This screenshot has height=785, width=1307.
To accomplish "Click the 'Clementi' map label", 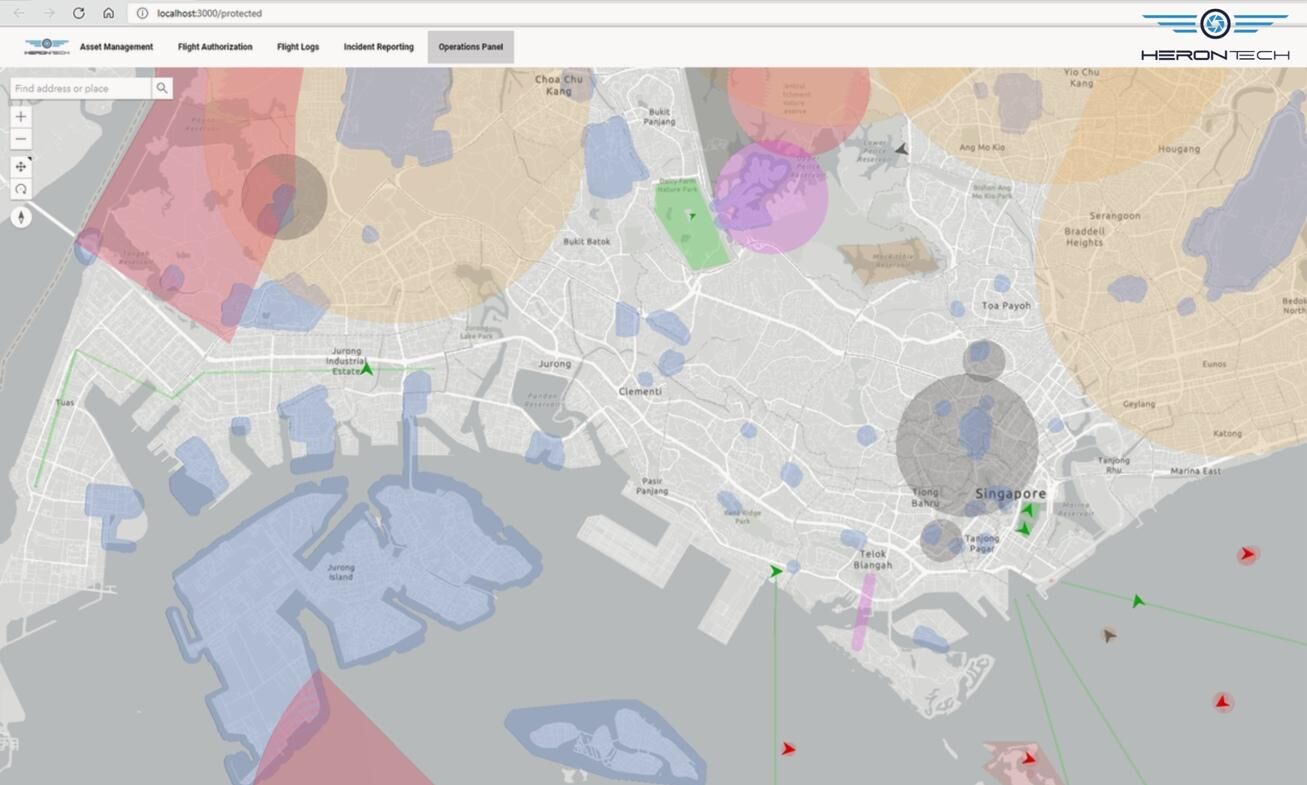I will click(x=640, y=391).
